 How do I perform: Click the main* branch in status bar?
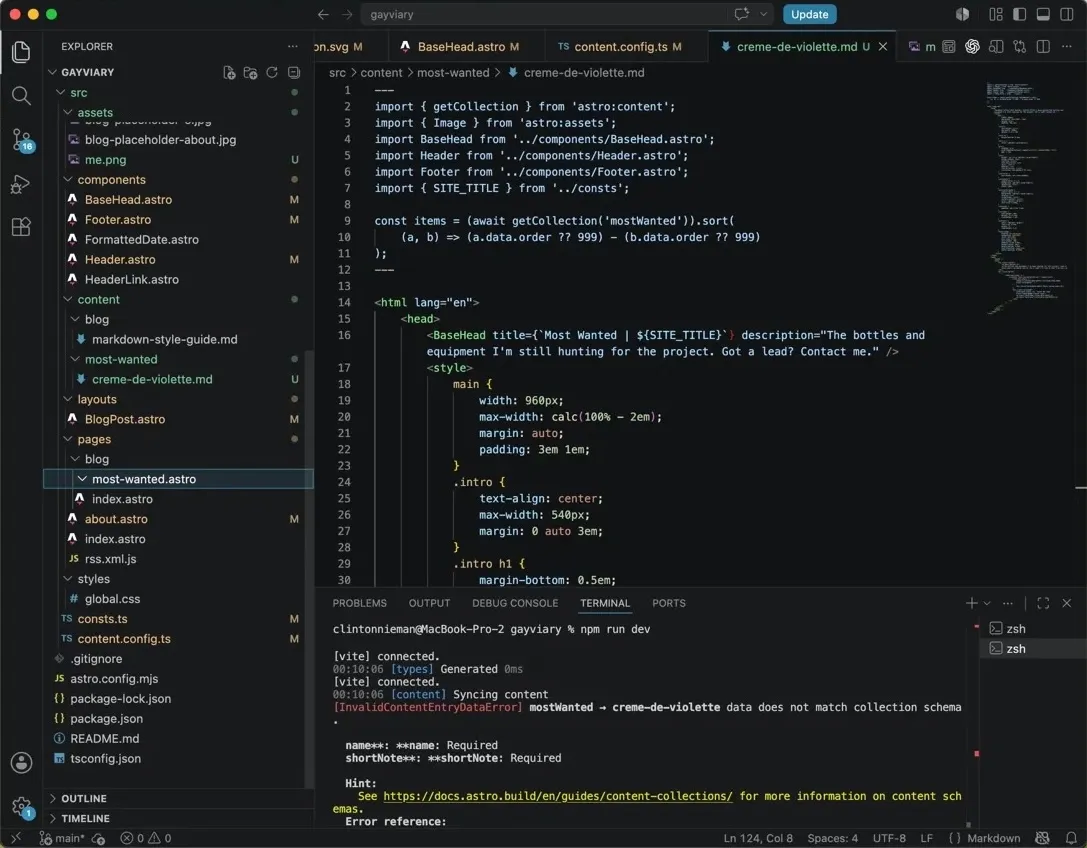pos(62,838)
